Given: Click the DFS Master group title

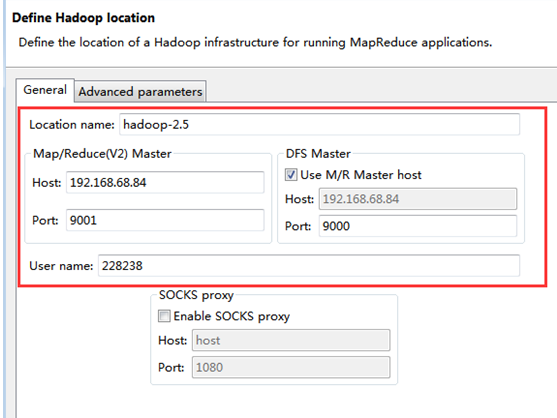Looking at the screenshot, I should (318, 154).
